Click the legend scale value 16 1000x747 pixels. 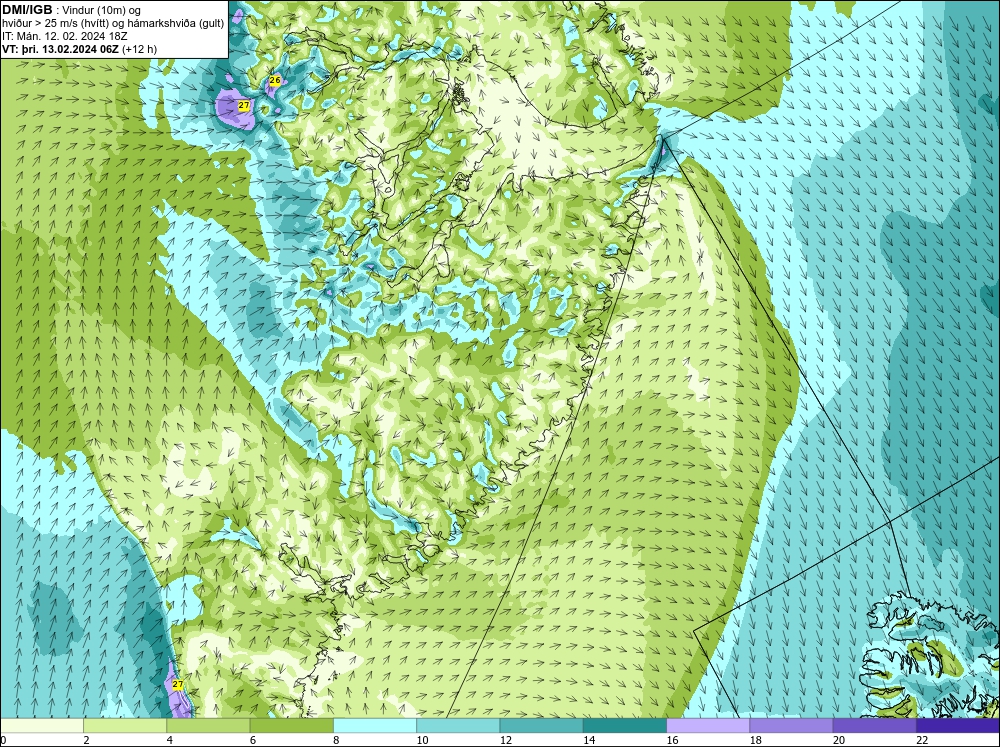672,740
